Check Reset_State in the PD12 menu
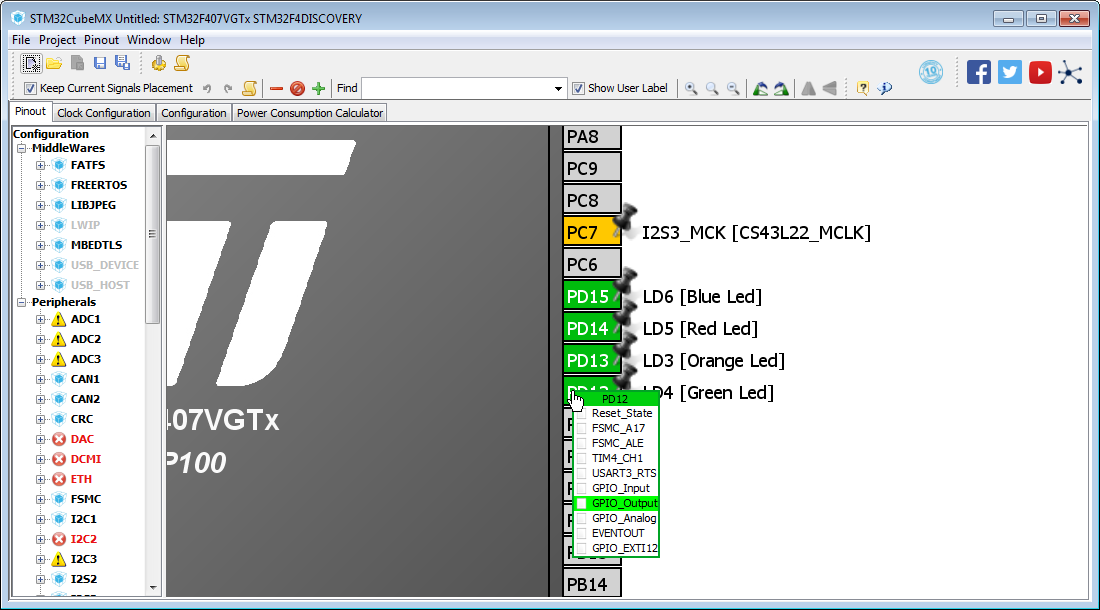 pyautogui.click(x=582, y=414)
